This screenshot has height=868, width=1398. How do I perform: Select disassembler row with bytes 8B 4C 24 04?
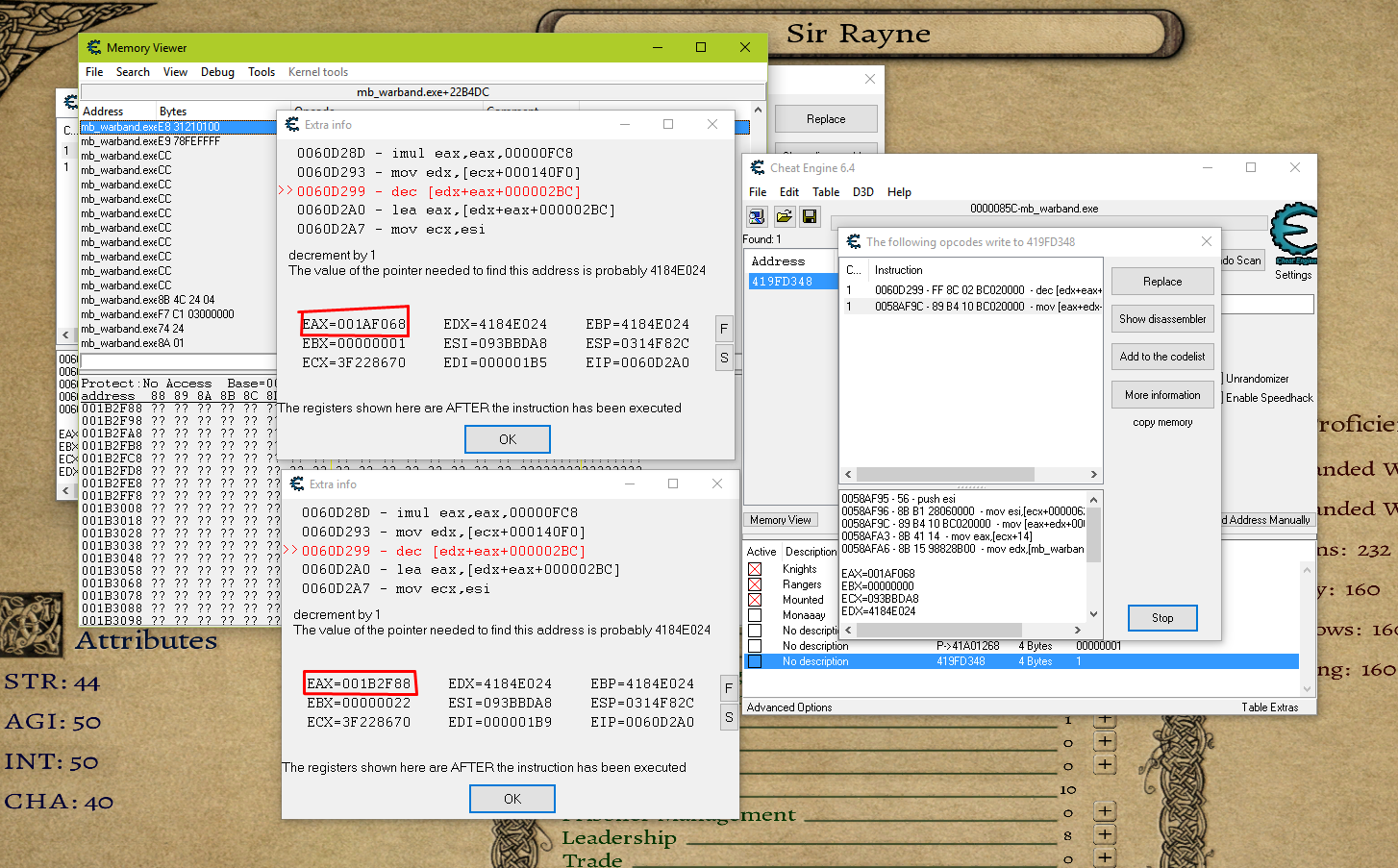pyautogui.click(x=178, y=300)
